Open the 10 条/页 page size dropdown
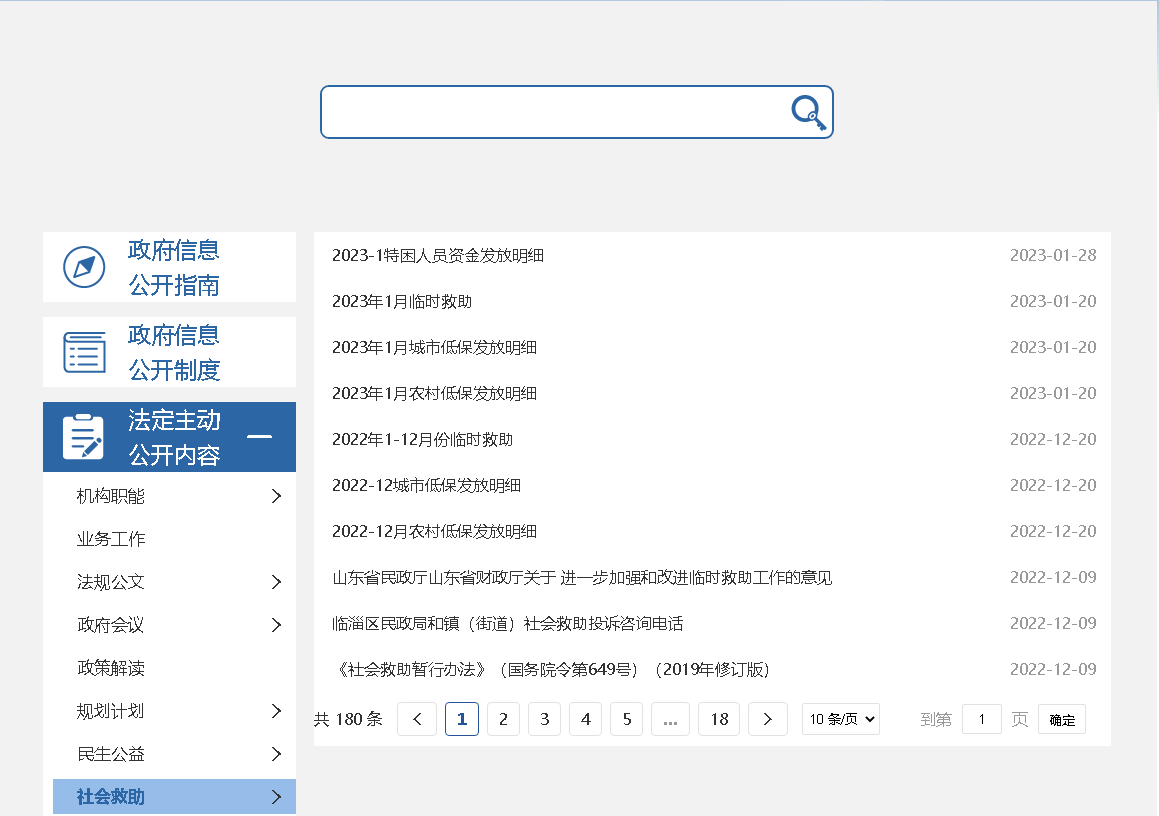 coord(840,719)
